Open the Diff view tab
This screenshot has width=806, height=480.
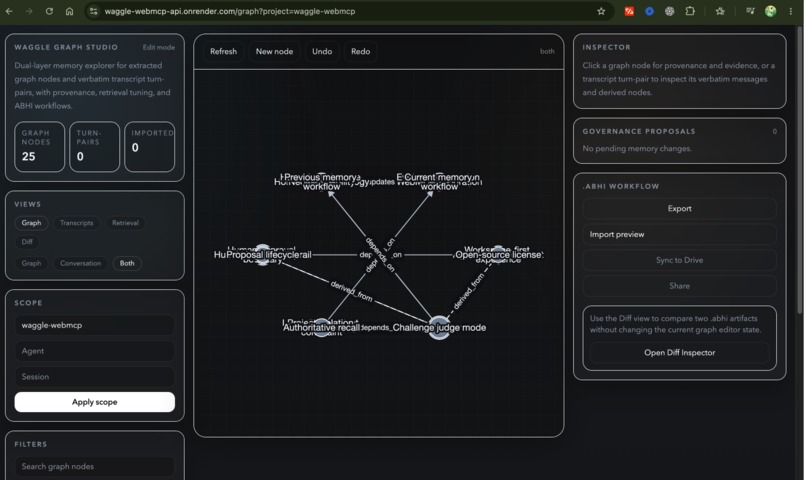(27, 242)
